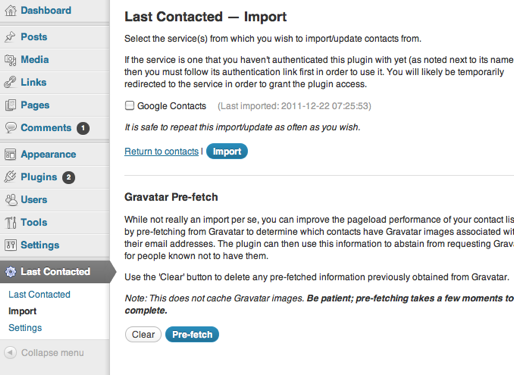Select the Import submenu entry

tap(22, 311)
